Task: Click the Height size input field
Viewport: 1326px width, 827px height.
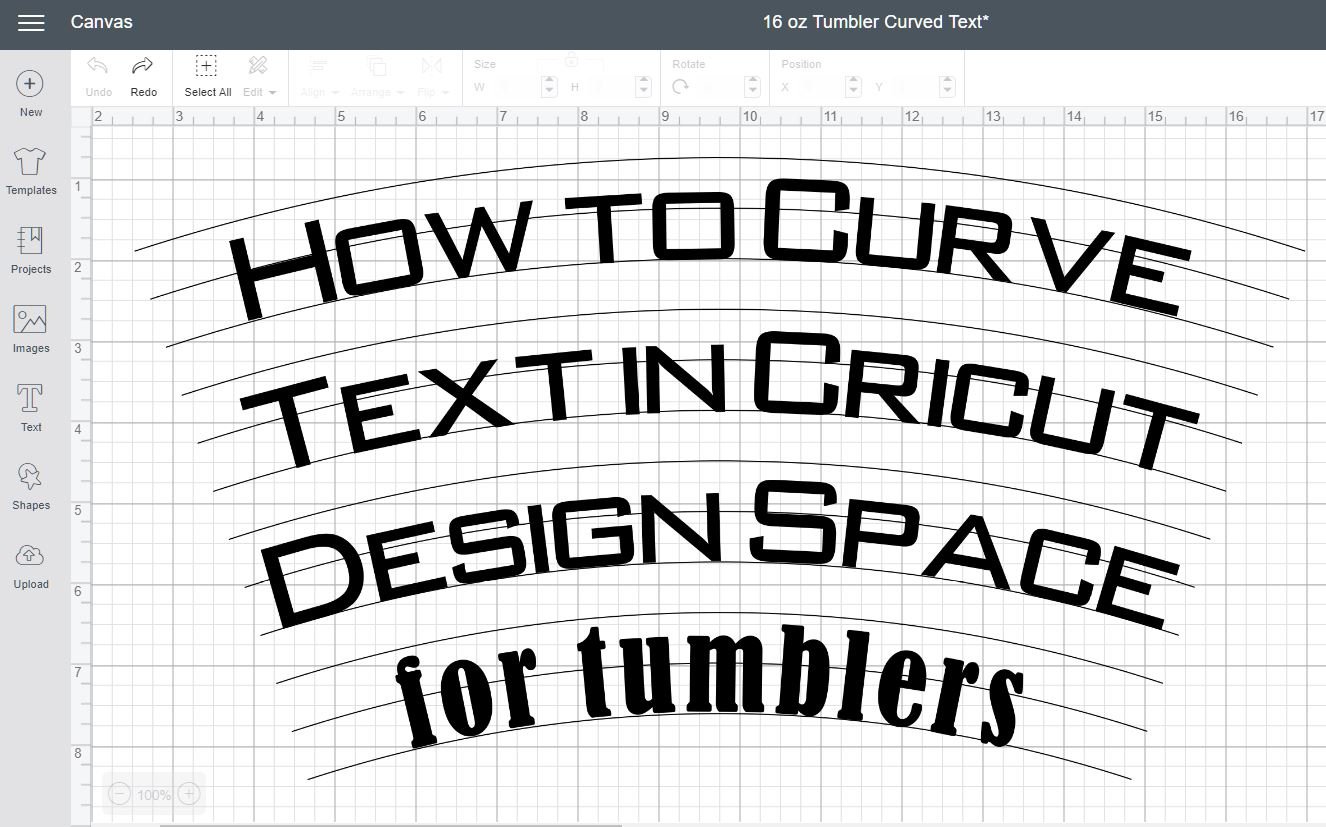Action: pyautogui.click(x=609, y=88)
